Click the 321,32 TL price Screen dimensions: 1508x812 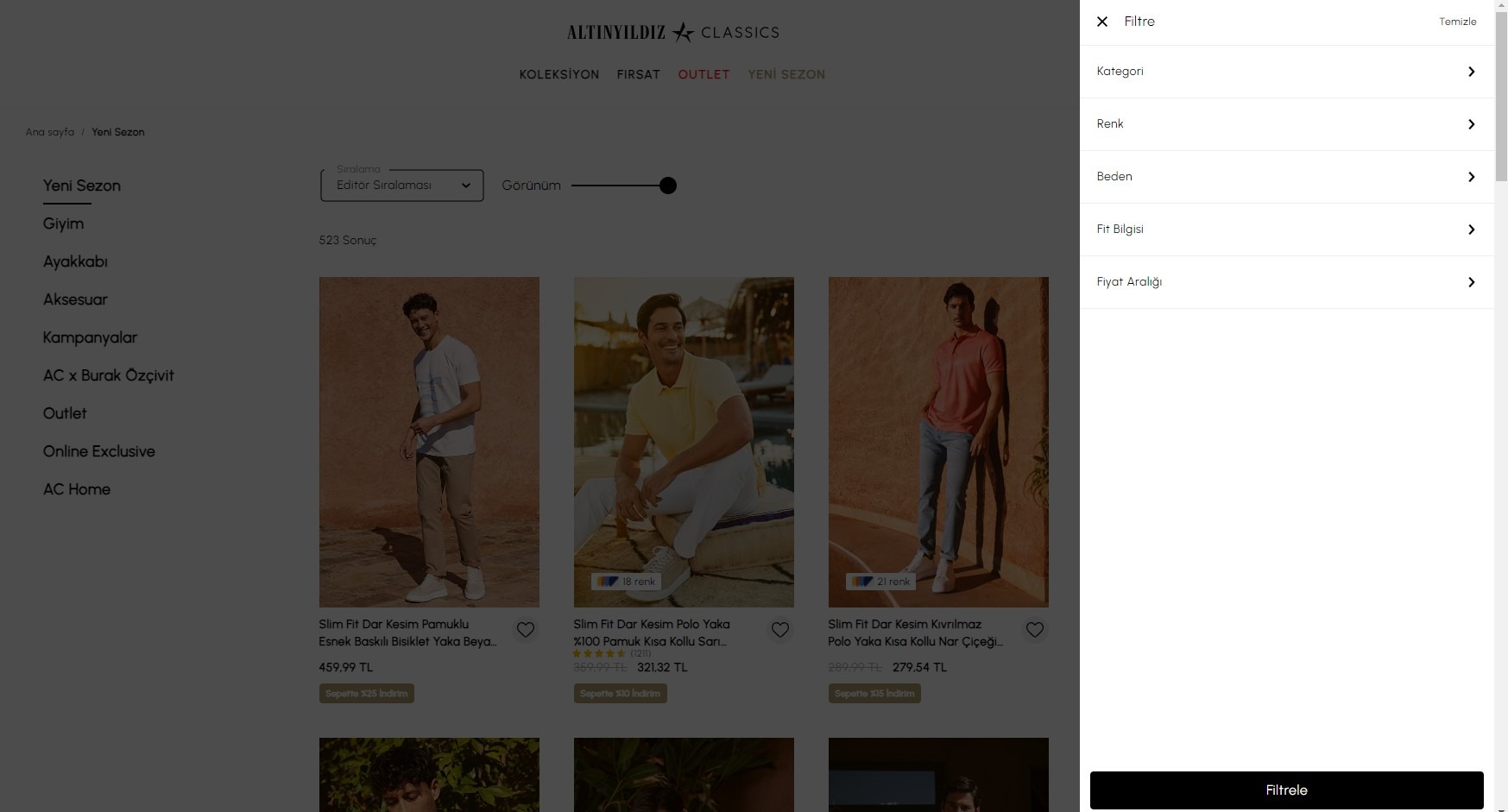coord(662,668)
